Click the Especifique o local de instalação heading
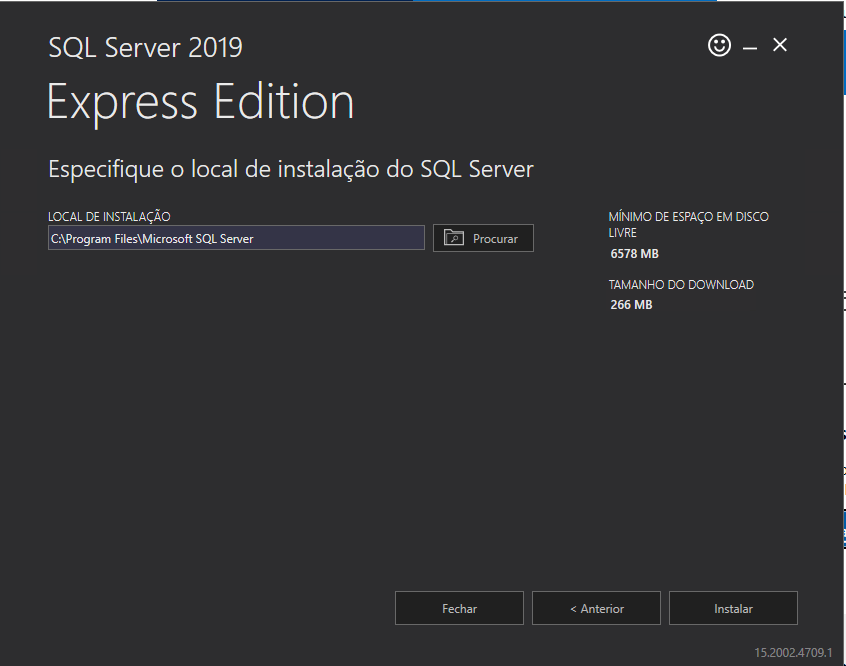Viewport: 846px width, 666px height. [291, 169]
